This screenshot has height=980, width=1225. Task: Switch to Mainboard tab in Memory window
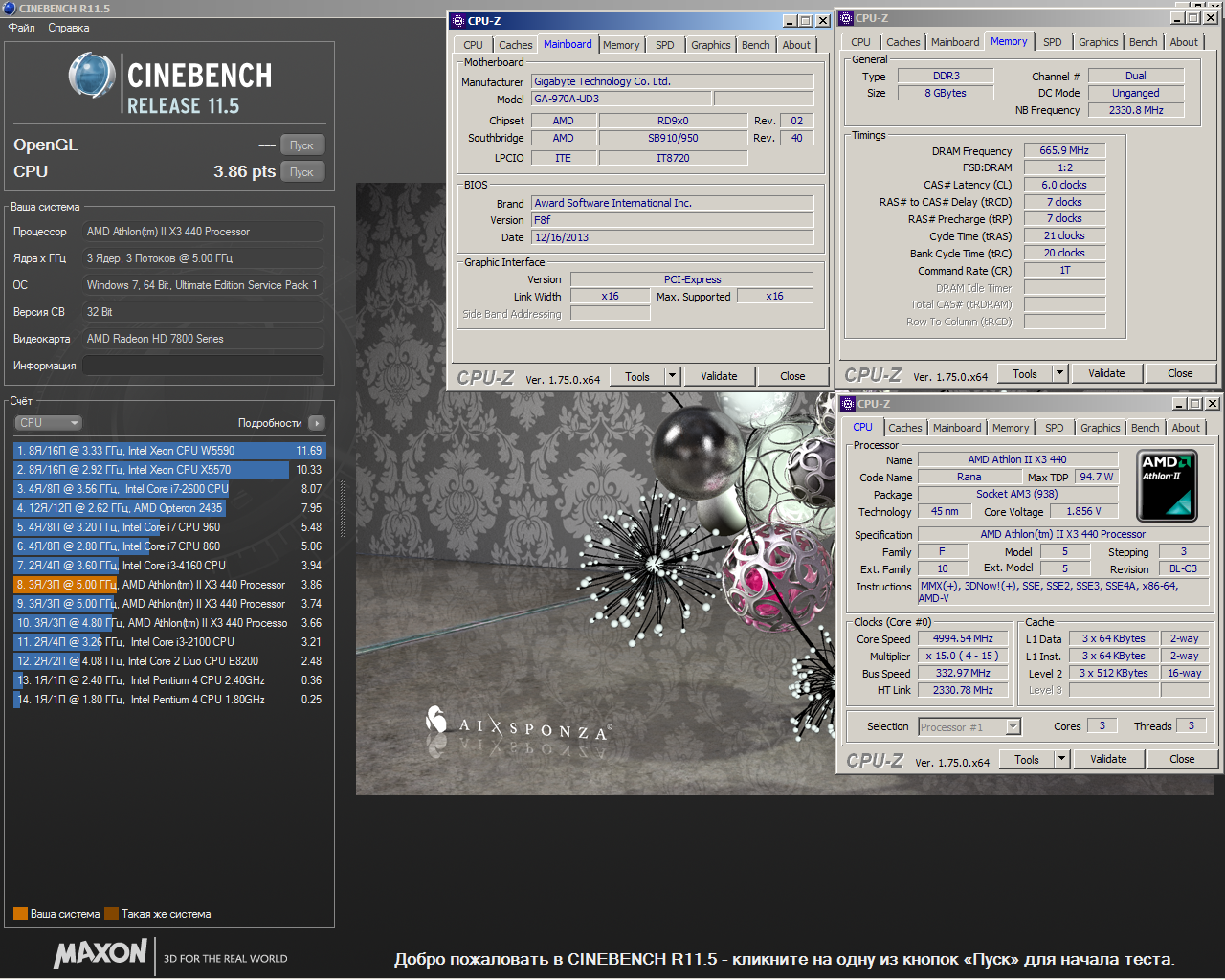955,42
